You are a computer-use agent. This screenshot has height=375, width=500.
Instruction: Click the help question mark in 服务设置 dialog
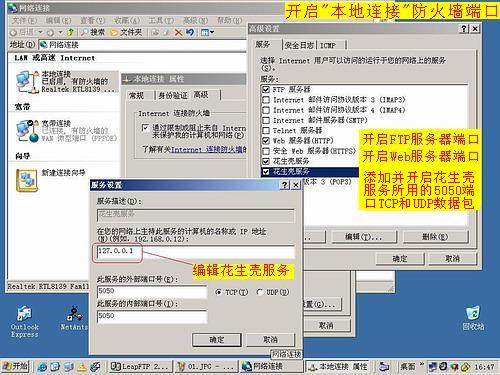point(285,185)
